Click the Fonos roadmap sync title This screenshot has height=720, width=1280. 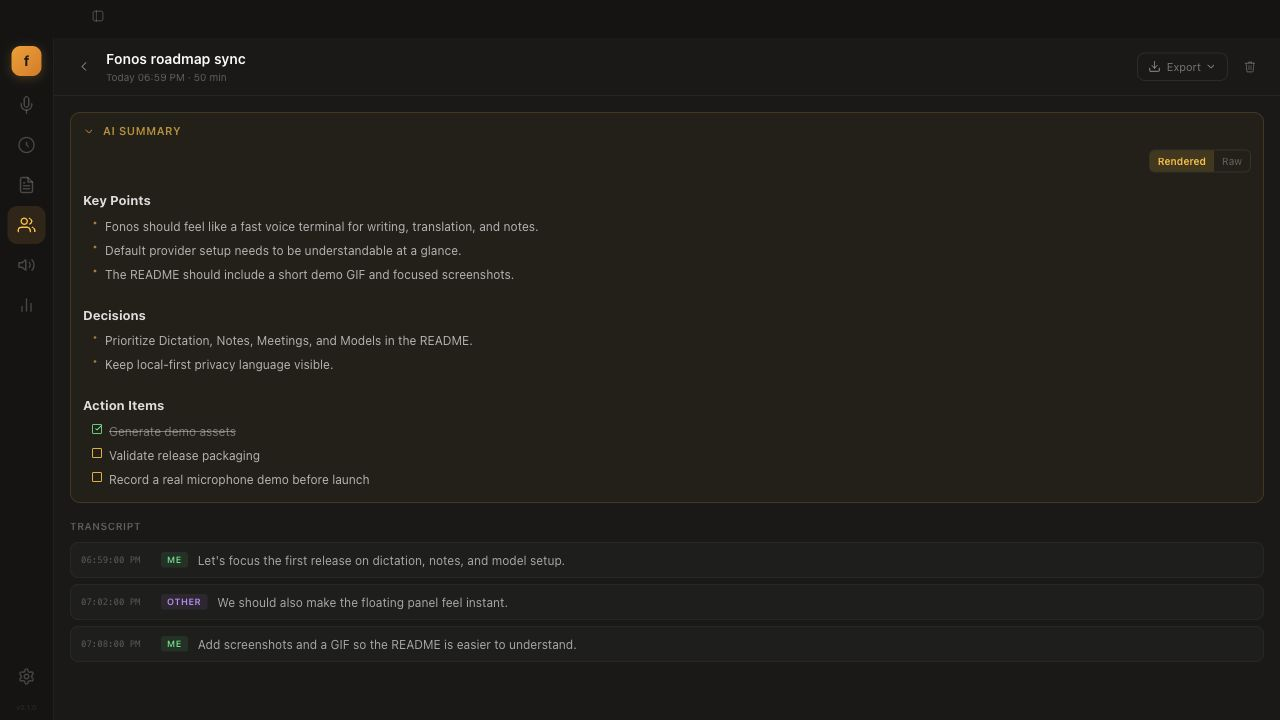tap(176, 59)
